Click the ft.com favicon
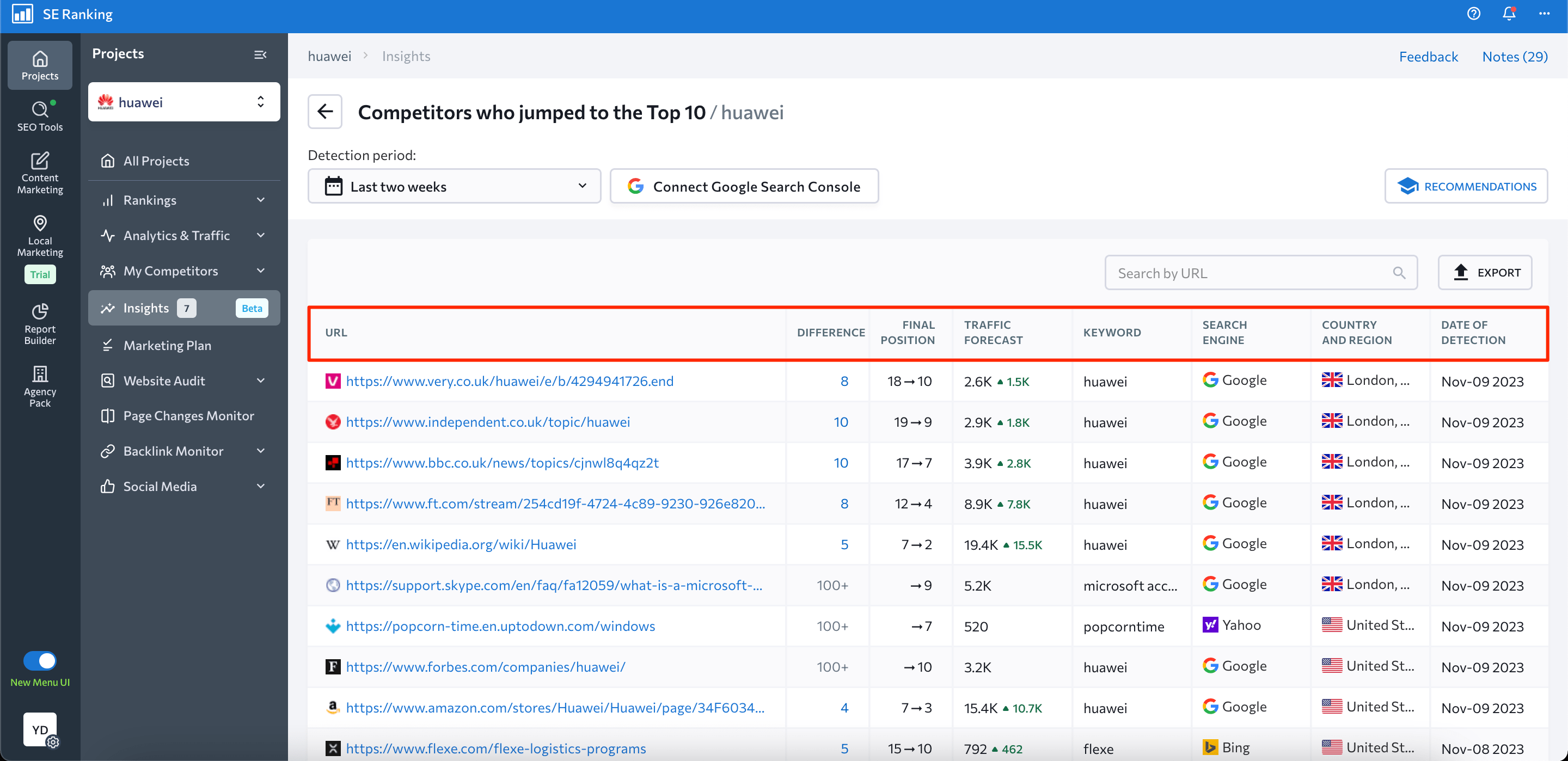This screenshot has width=1568, height=761. pyautogui.click(x=333, y=504)
